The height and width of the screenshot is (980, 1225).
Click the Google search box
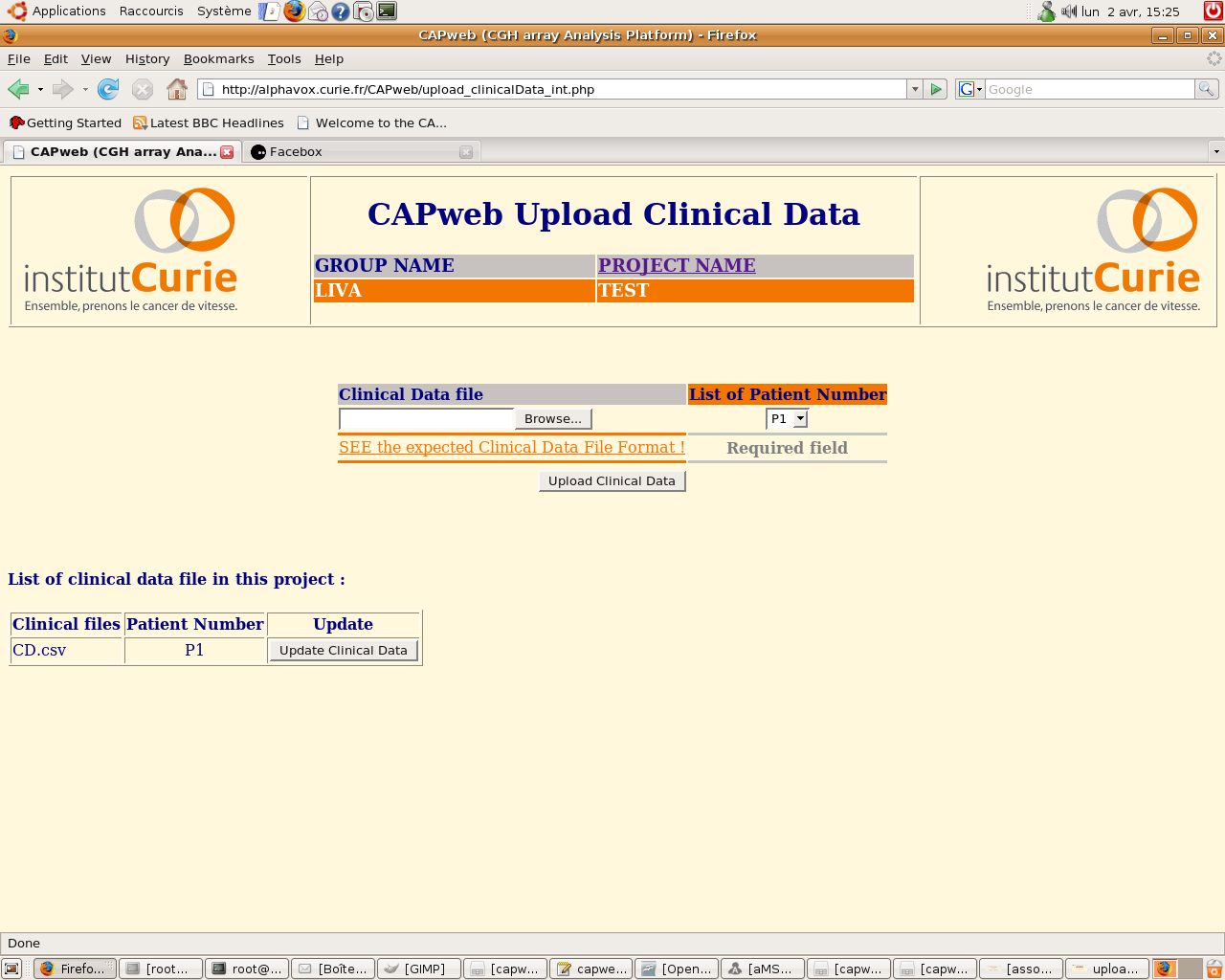(1089, 89)
